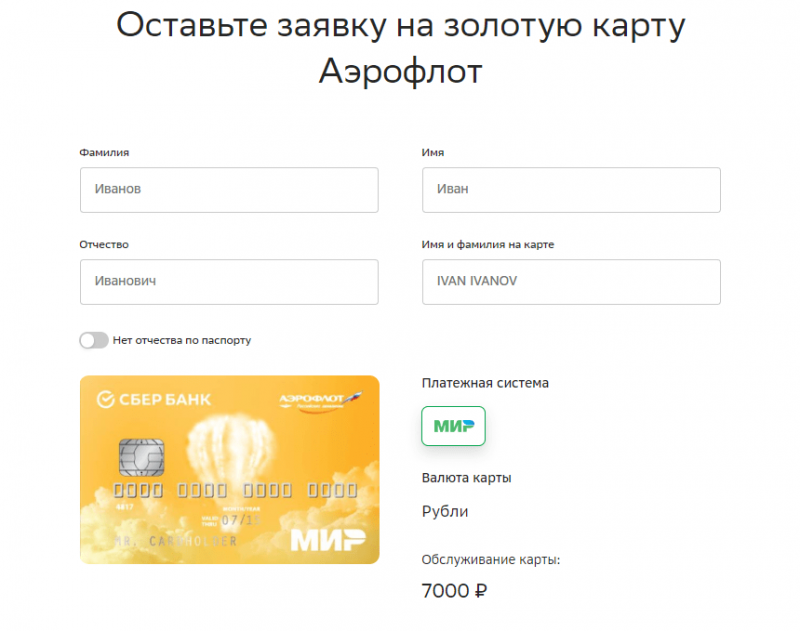Select the Отчество field with 'Иванович'
This screenshot has width=800, height=631.
(228, 282)
